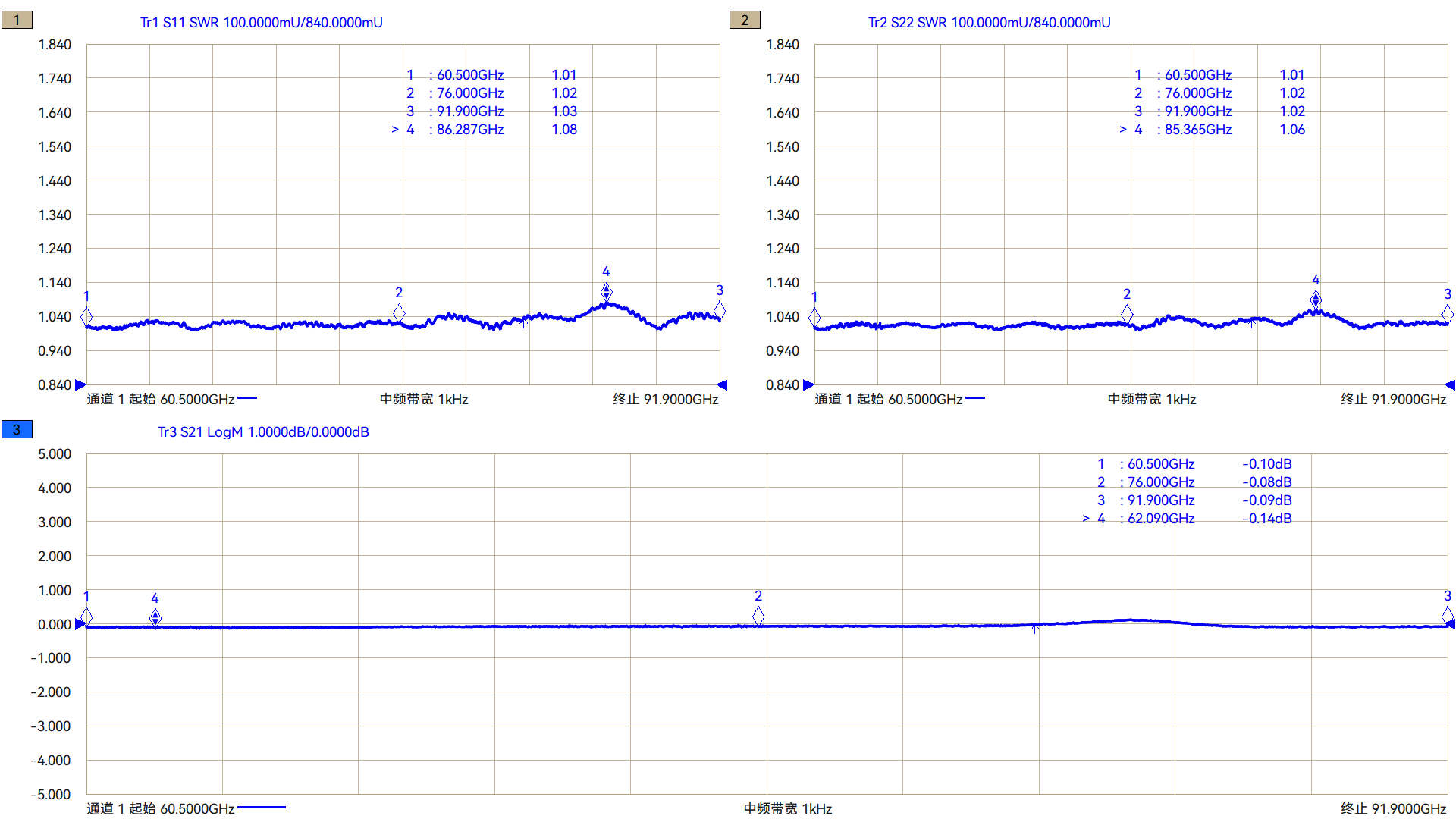This screenshot has height=819, width=1456.
Task: Click S11 reference level arrow at 0.840
Action: pos(80,385)
